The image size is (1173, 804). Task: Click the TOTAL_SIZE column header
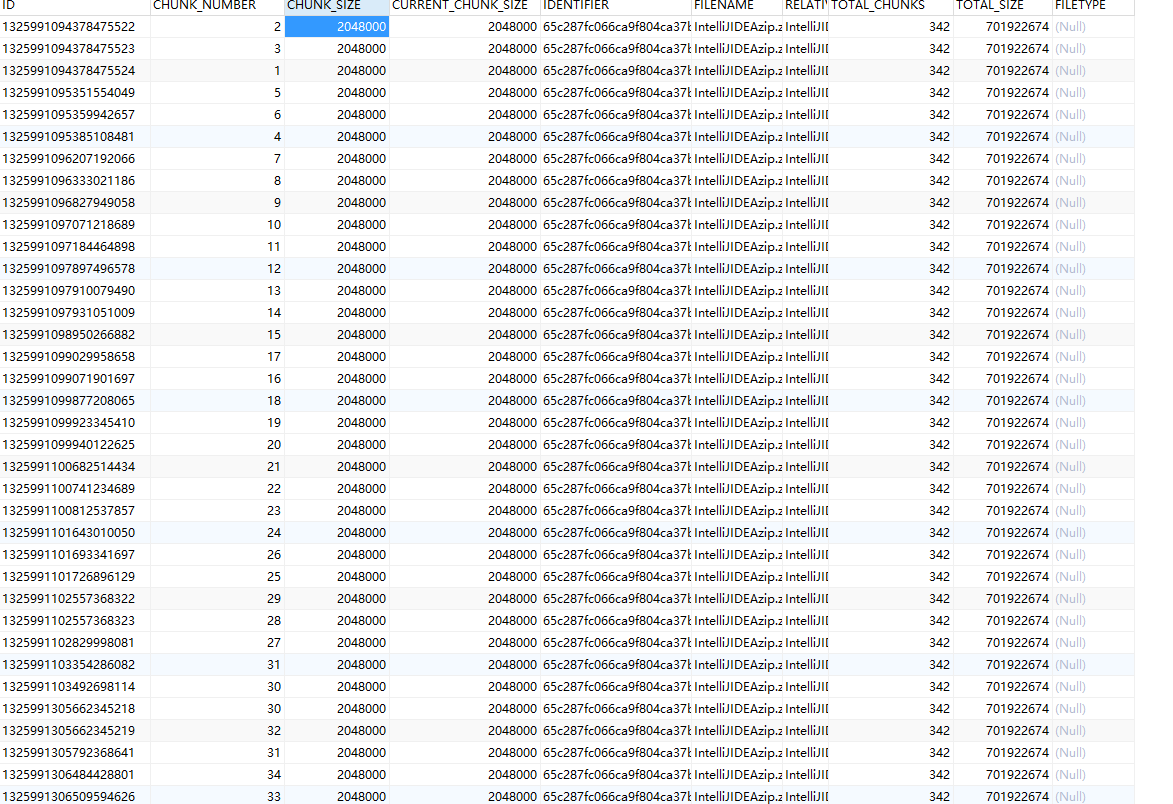(x=1002, y=6)
